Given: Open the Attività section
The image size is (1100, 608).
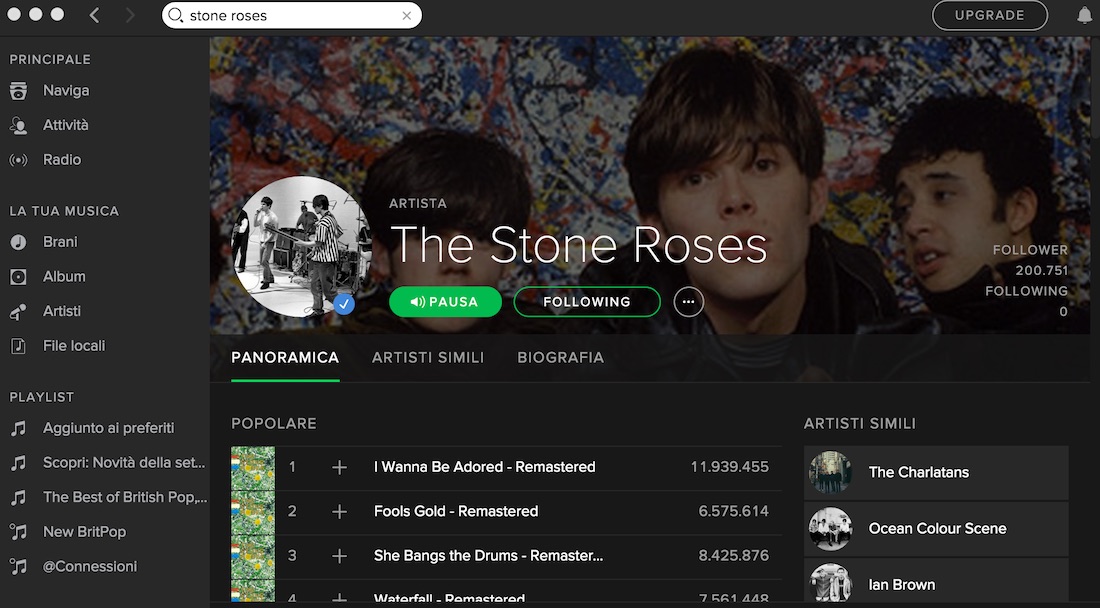Looking at the screenshot, I should pos(66,125).
